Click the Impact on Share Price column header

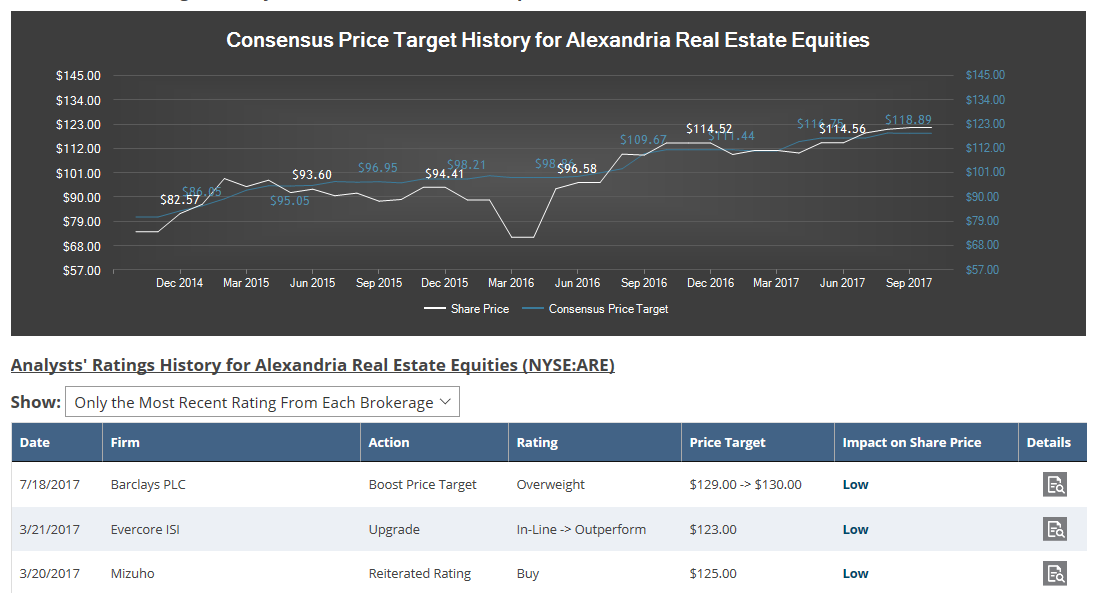(x=911, y=442)
